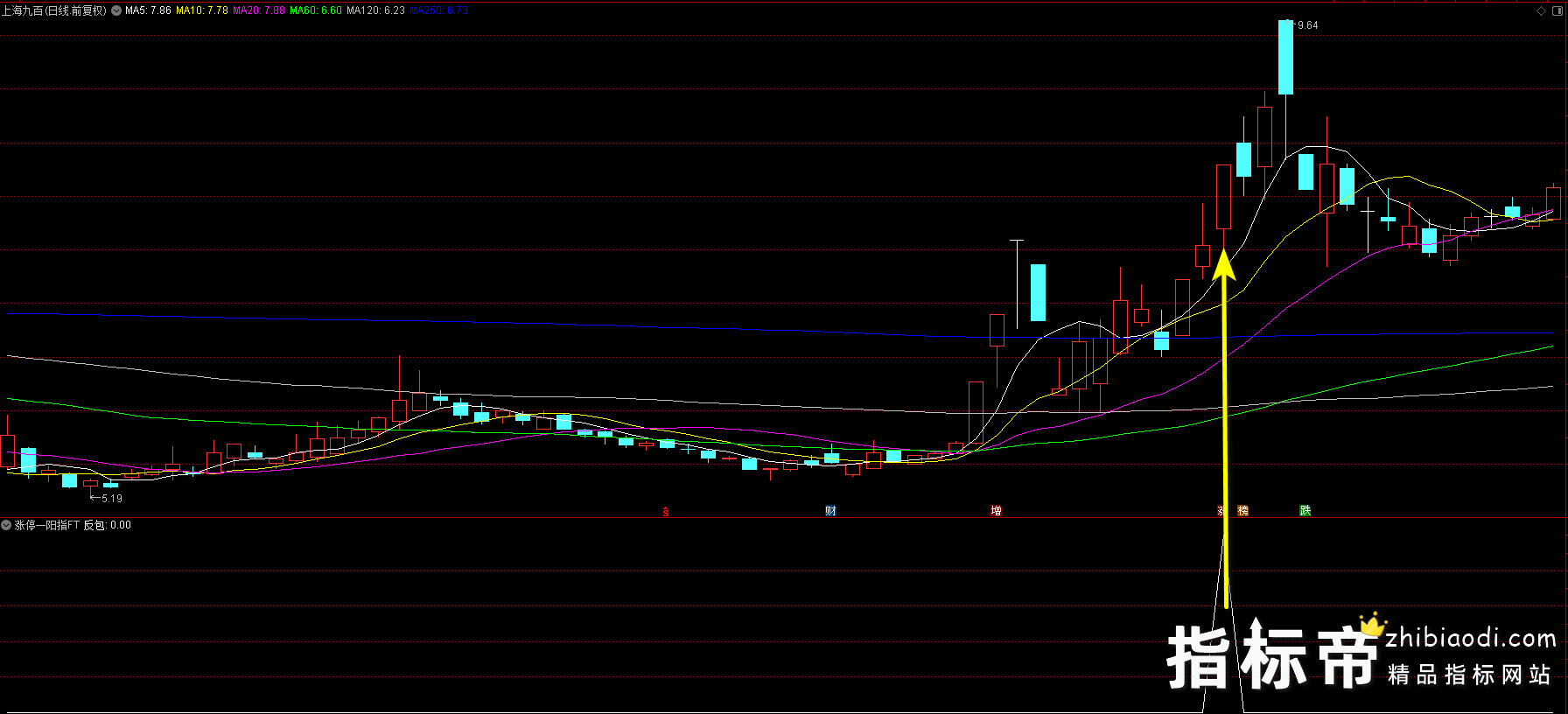Open the dropdown next to 上海九百 chart title
Image resolution: width=1568 pixels, height=714 pixels.
[x=116, y=10]
